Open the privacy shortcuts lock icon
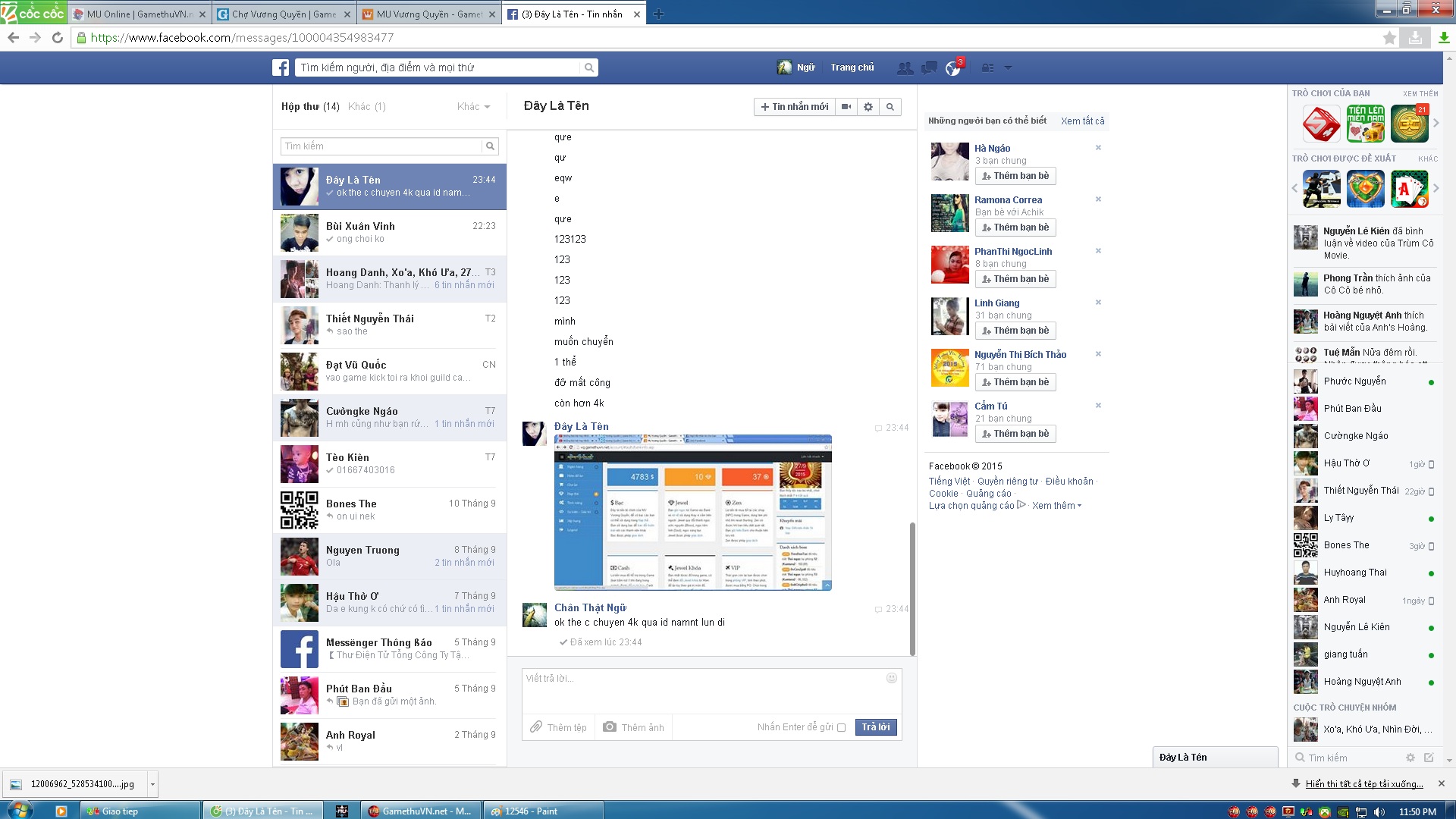 [987, 68]
